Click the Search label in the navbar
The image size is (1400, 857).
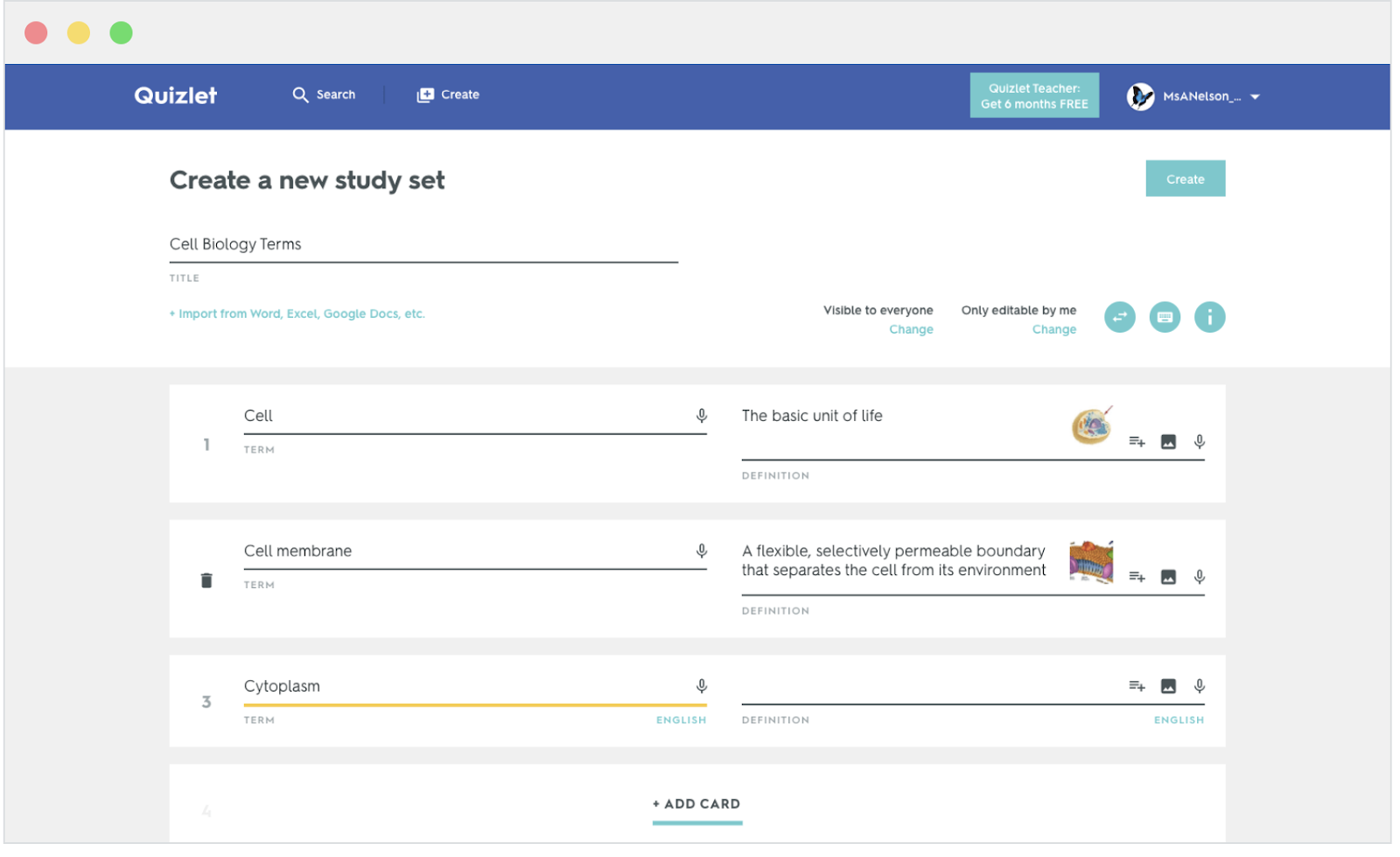point(336,95)
